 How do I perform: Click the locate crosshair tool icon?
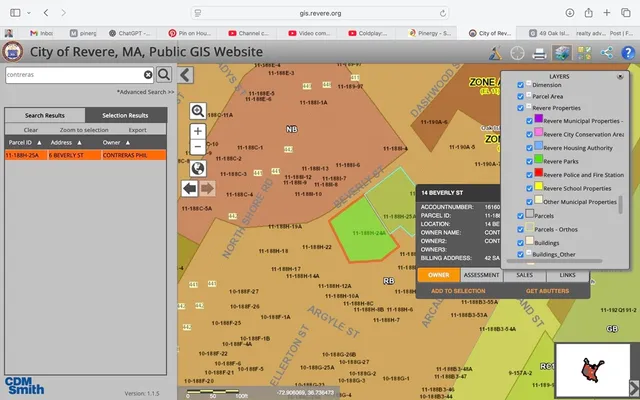point(518,54)
